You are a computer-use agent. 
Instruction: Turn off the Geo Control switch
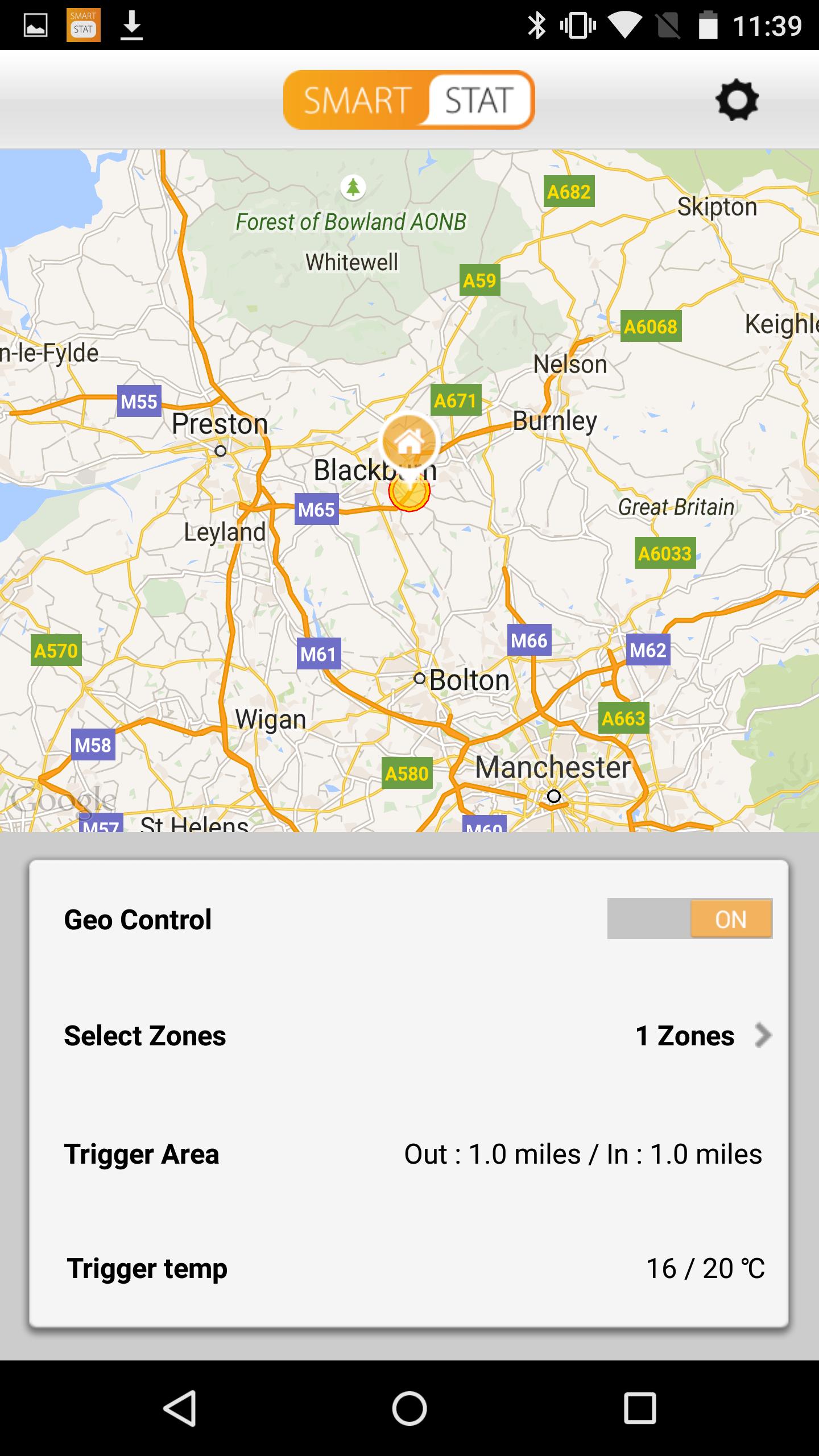point(689,919)
